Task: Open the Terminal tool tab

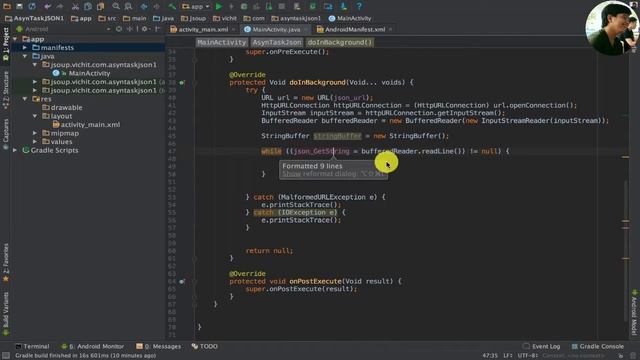Action: pos(32,347)
